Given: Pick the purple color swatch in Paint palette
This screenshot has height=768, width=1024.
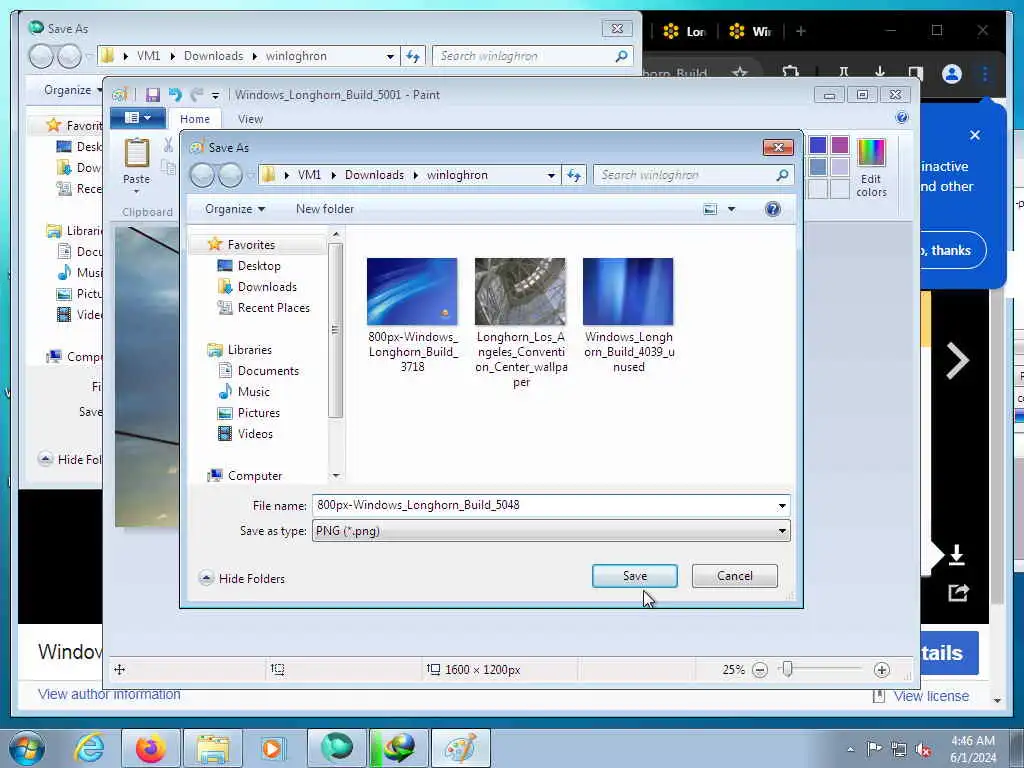Looking at the screenshot, I should (x=840, y=145).
